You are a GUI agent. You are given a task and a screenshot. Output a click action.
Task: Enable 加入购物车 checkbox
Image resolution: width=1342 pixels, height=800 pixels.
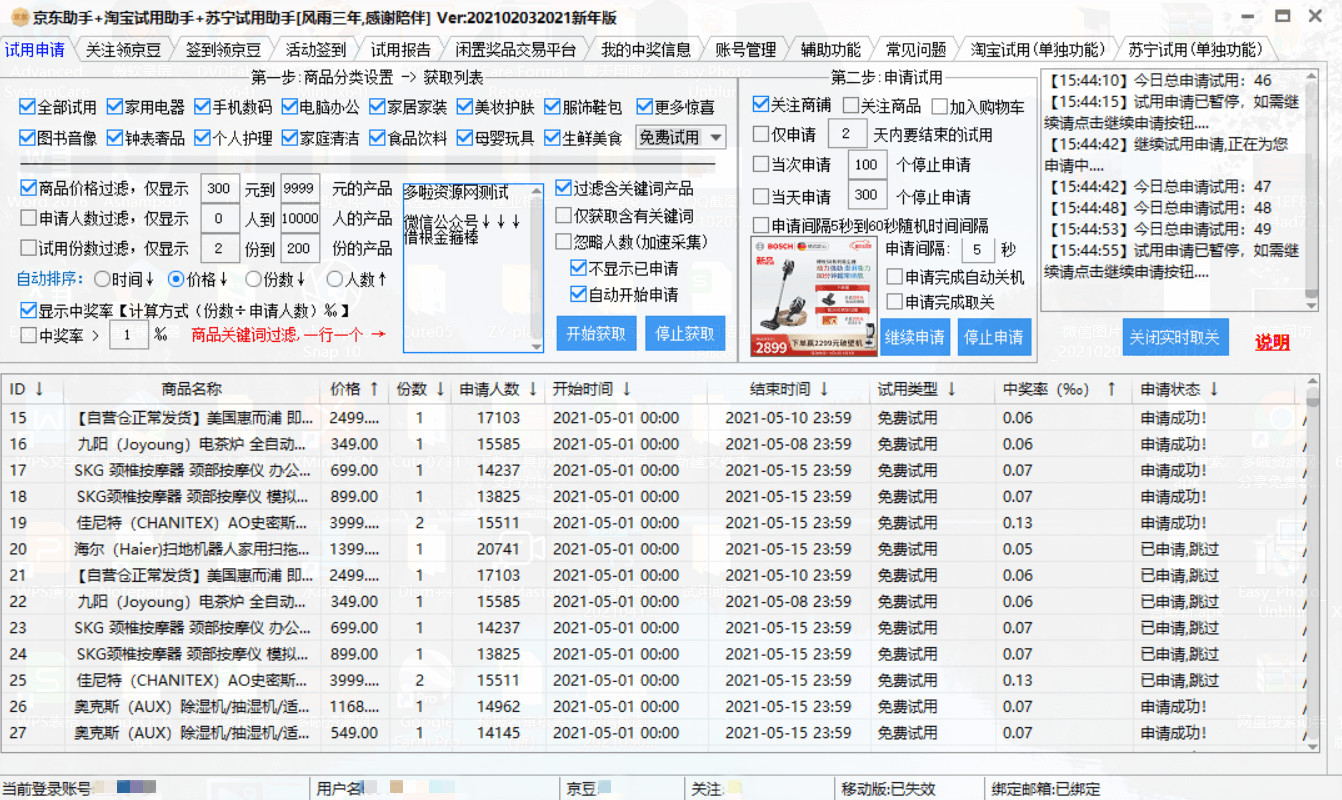click(939, 106)
